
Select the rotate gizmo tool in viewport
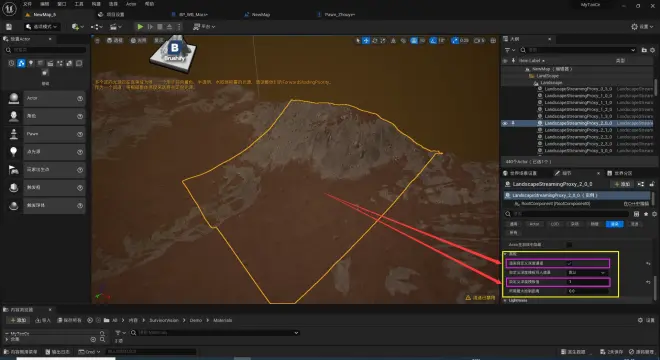tap(375, 40)
